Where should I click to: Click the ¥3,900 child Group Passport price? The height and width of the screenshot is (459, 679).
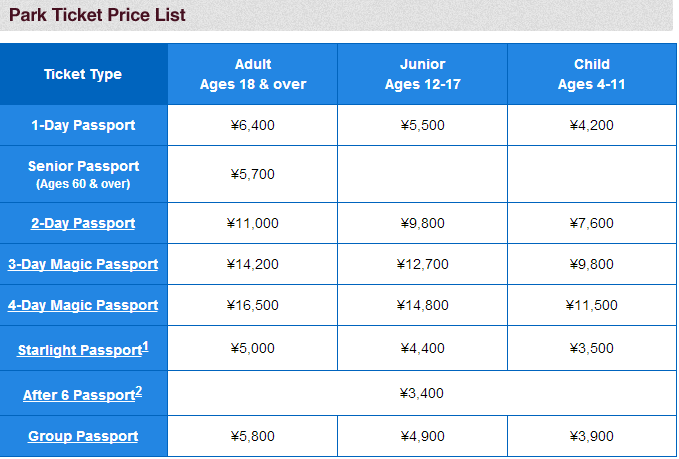tap(591, 436)
